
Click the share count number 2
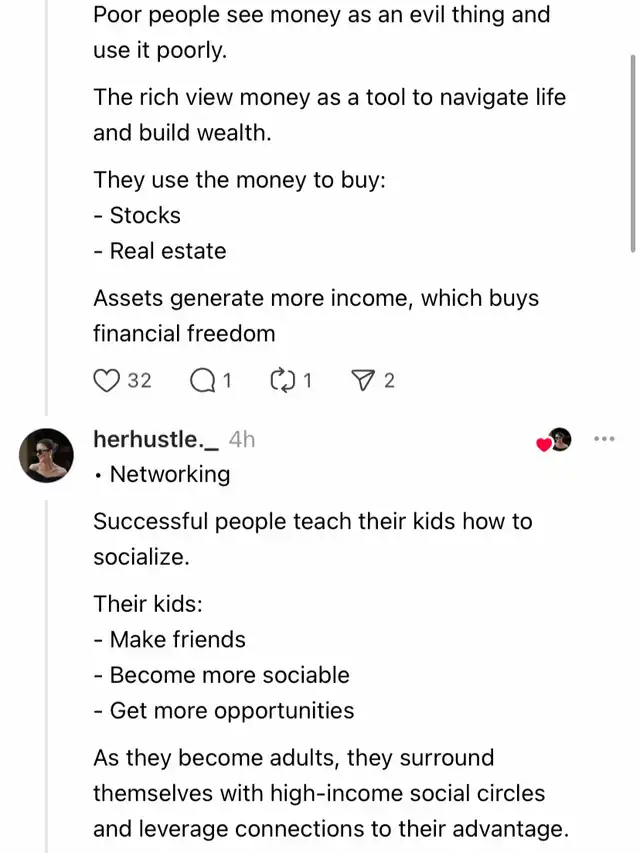click(x=389, y=380)
